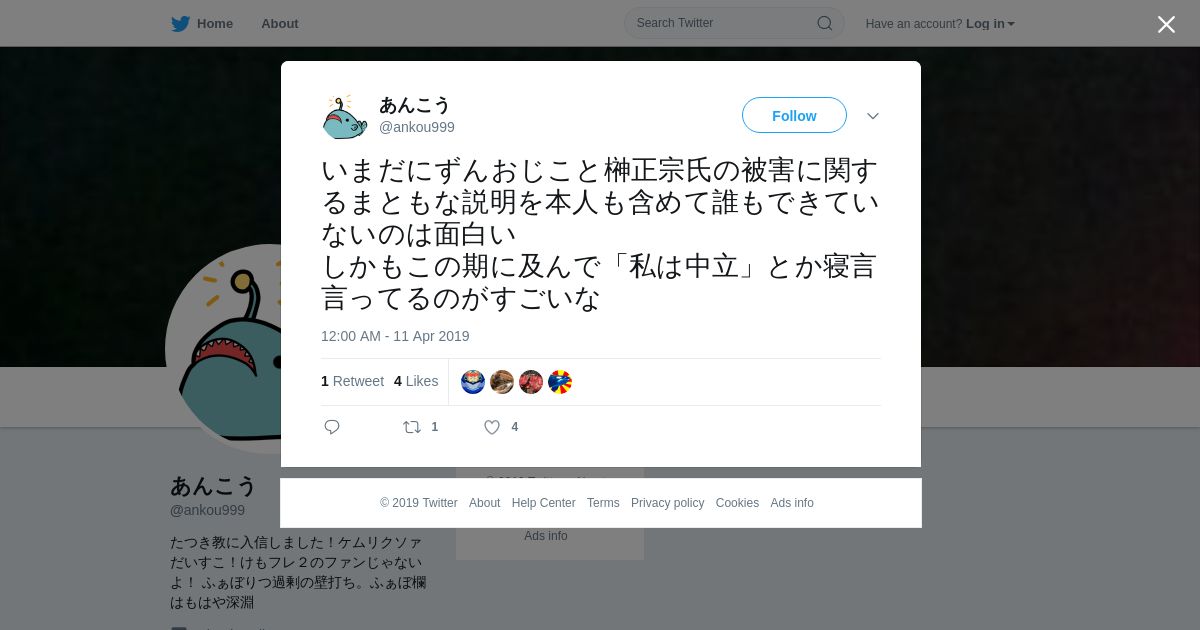The width and height of the screenshot is (1200, 630).
Task: Retweet the tweet using the retweet icon
Action: click(412, 427)
